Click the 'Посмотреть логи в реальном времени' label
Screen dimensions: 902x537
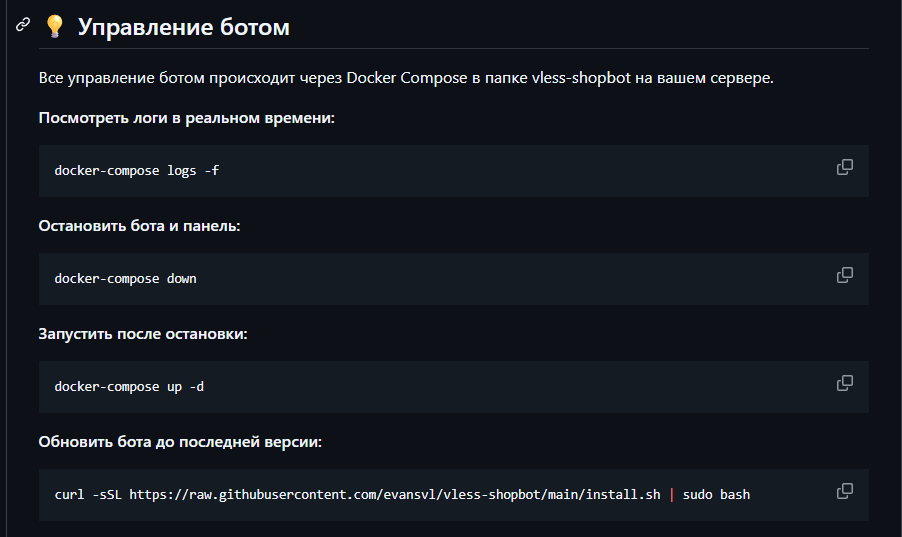click(x=186, y=118)
